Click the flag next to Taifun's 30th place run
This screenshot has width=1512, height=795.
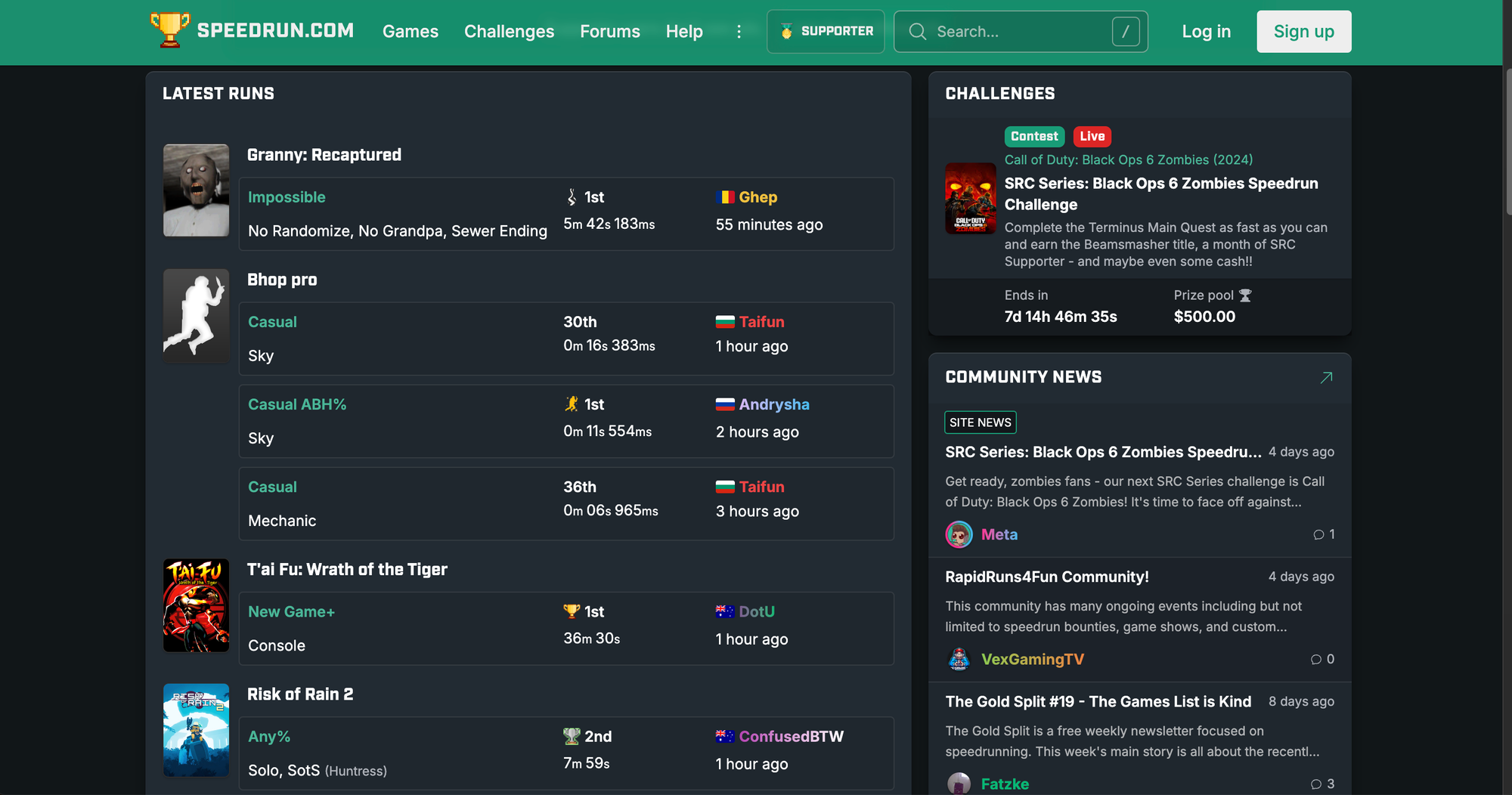(725, 322)
